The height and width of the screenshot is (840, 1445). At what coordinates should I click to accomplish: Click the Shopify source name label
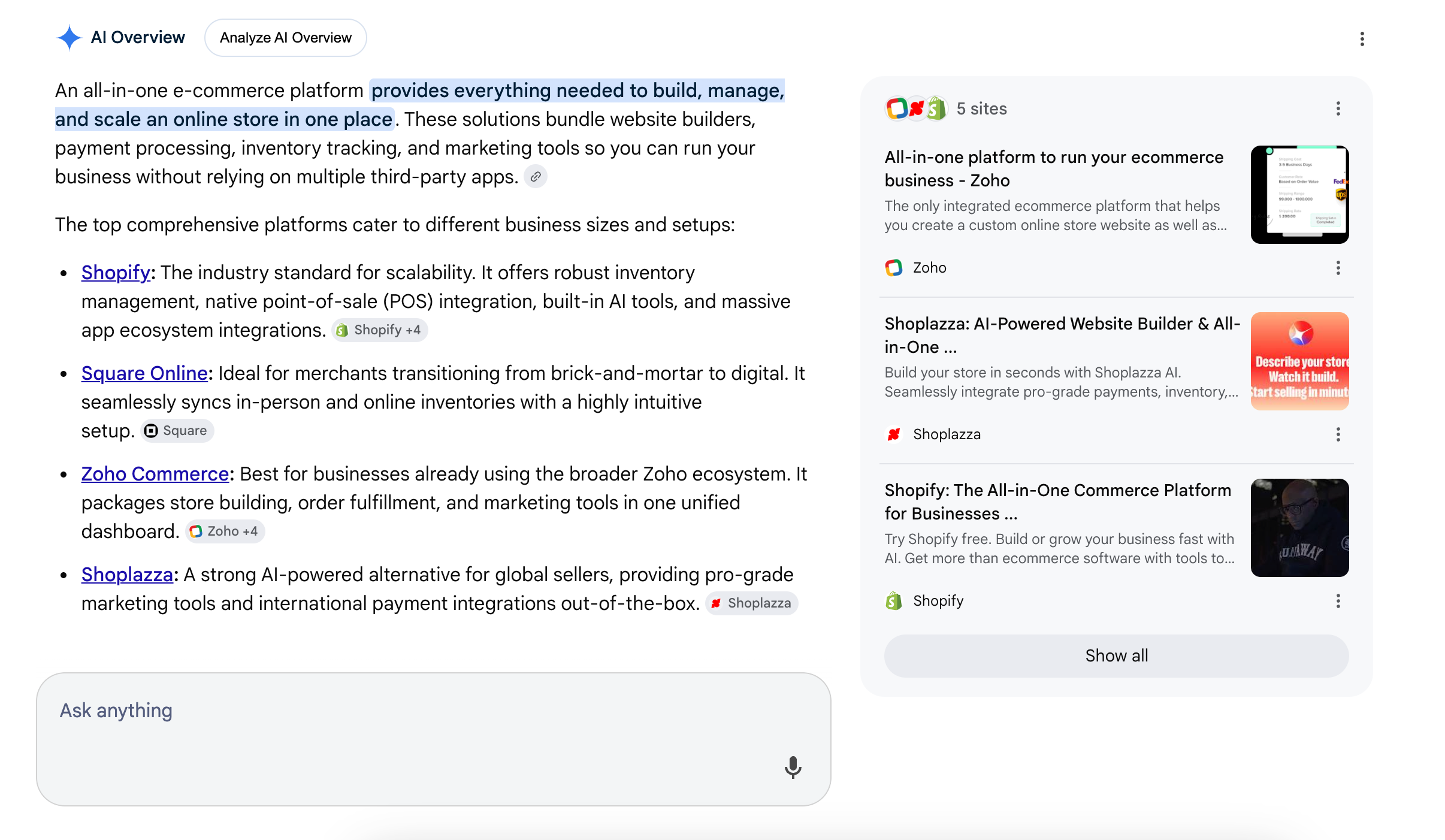939,601
